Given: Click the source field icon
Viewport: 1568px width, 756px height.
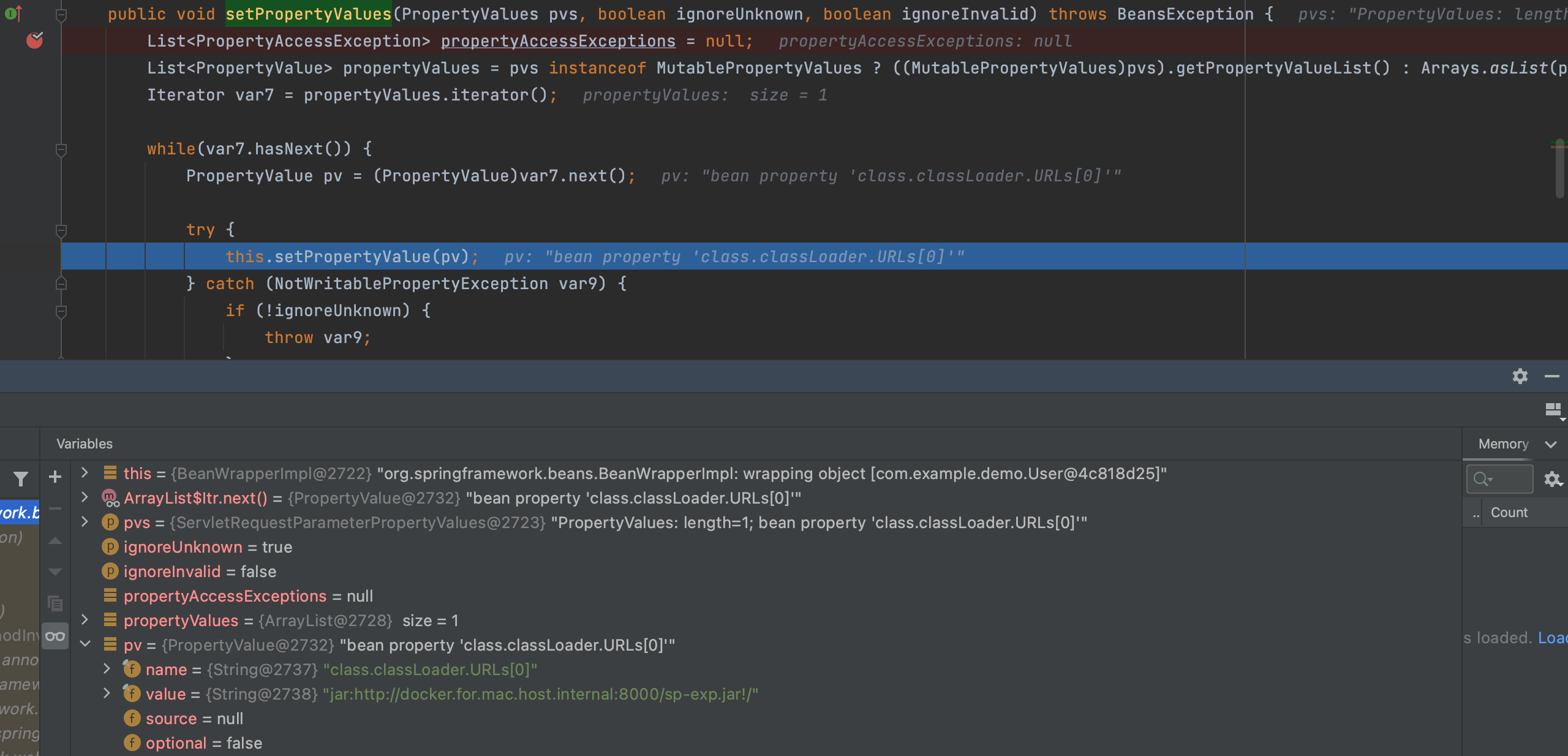Looking at the screenshot, I should [x=132, y=718].
